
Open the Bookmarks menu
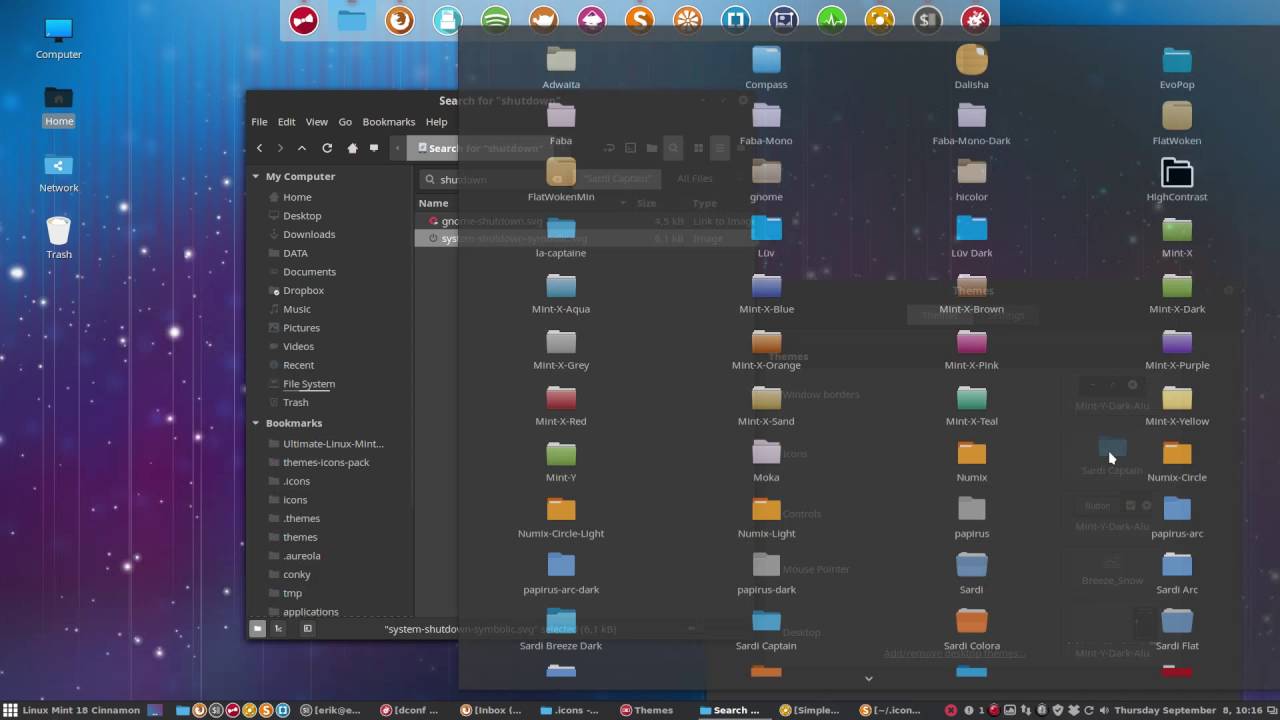388,121
